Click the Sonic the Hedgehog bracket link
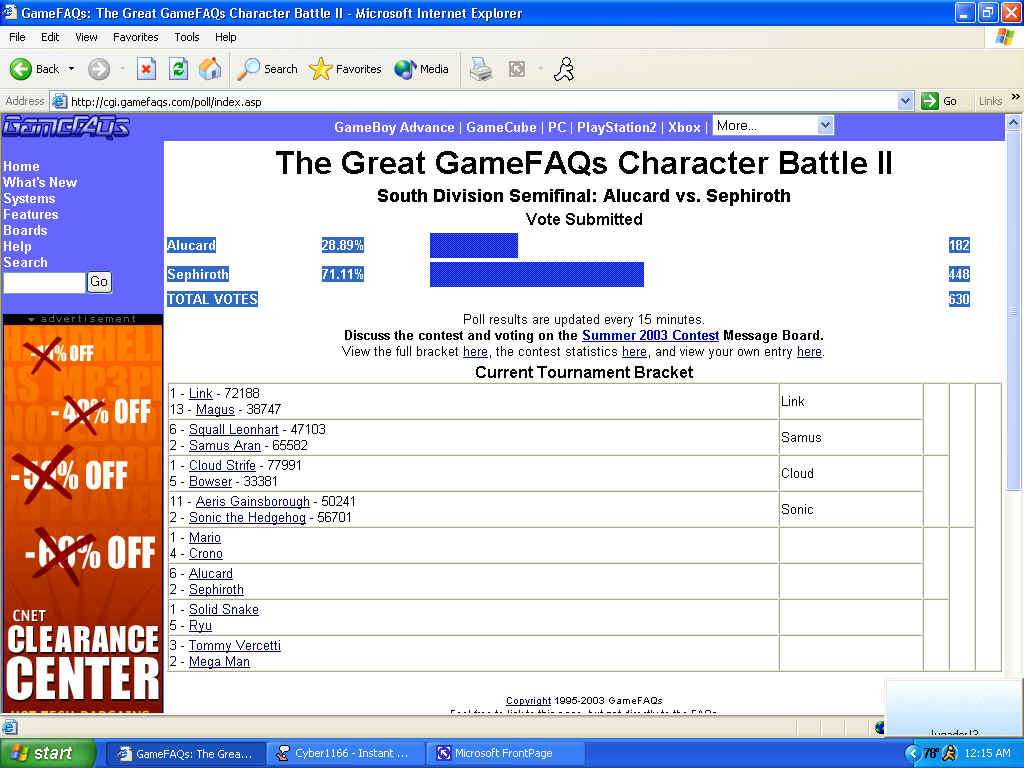 pyautogui.click(x=247, y=517)
